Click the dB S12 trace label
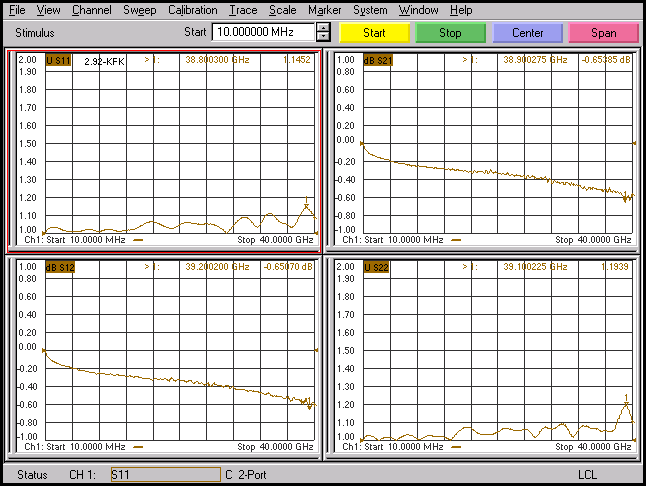The image size is (646, 486). [x=60, y=267]
